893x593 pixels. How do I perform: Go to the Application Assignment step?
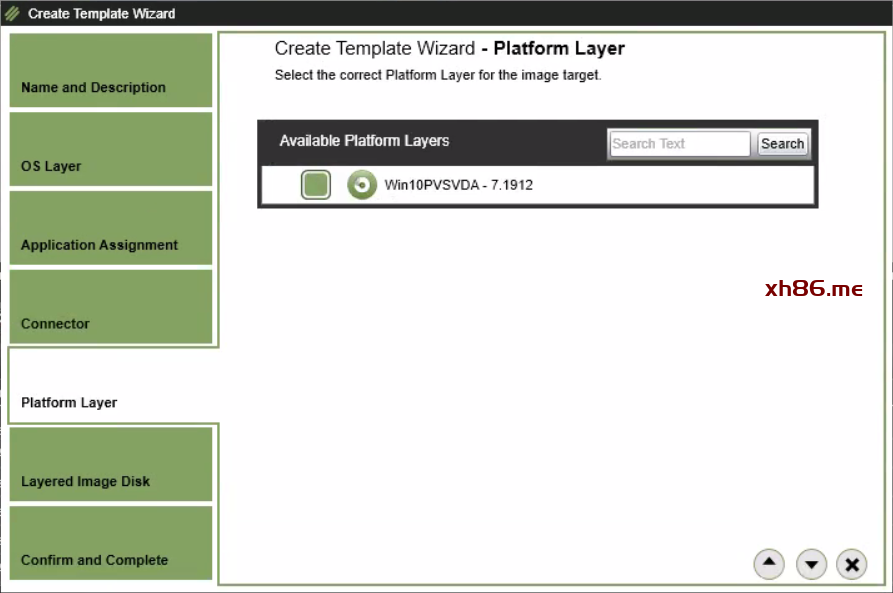(x=111, y=228)
